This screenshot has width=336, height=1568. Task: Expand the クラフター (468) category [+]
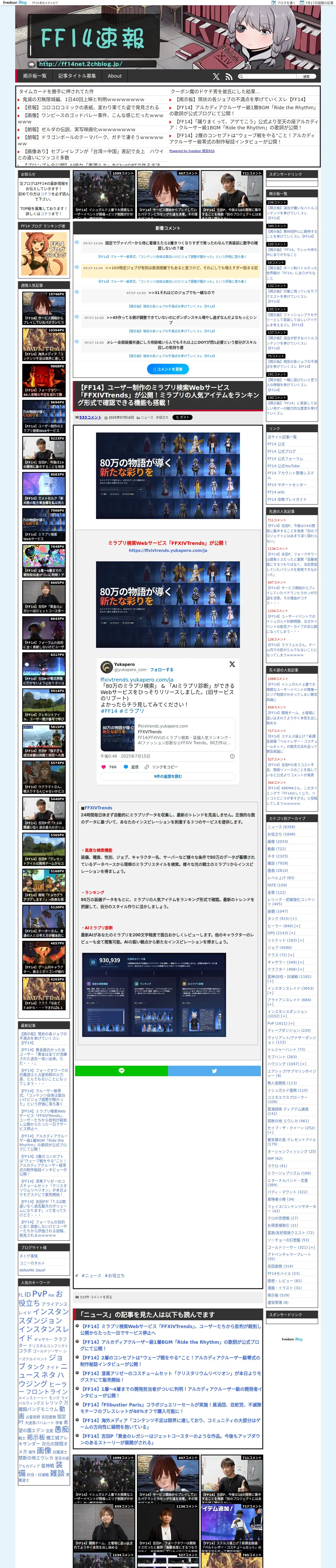(301, 970)
